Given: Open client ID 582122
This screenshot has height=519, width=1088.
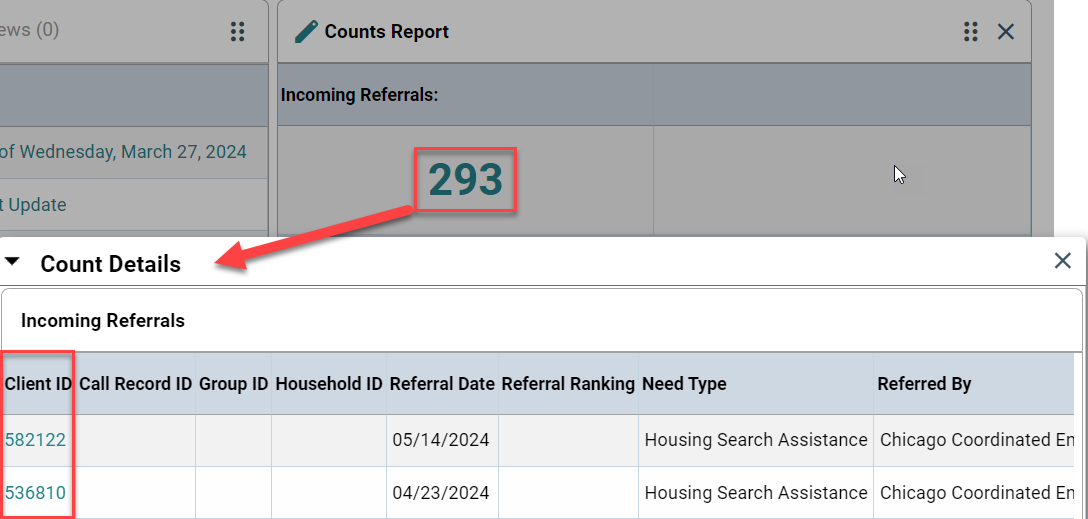Looking at the screenshot, I should [x=35, y=440].
